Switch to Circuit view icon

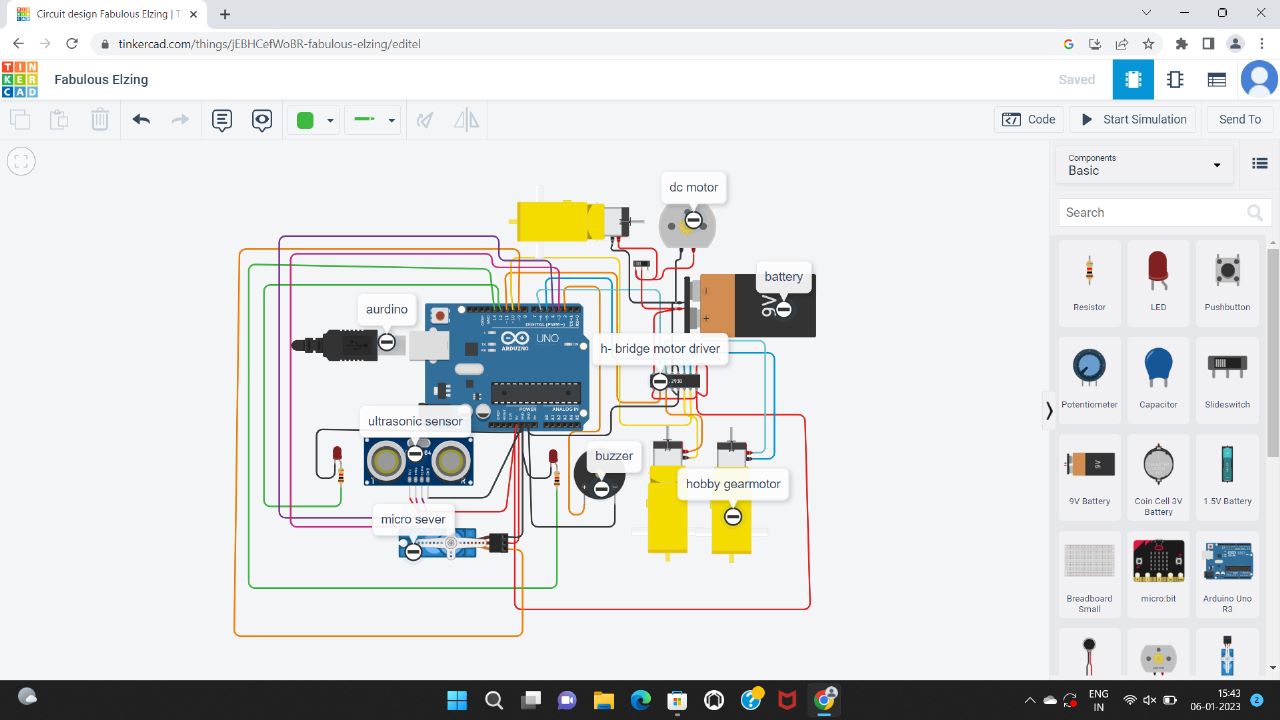coord(1133,80)
